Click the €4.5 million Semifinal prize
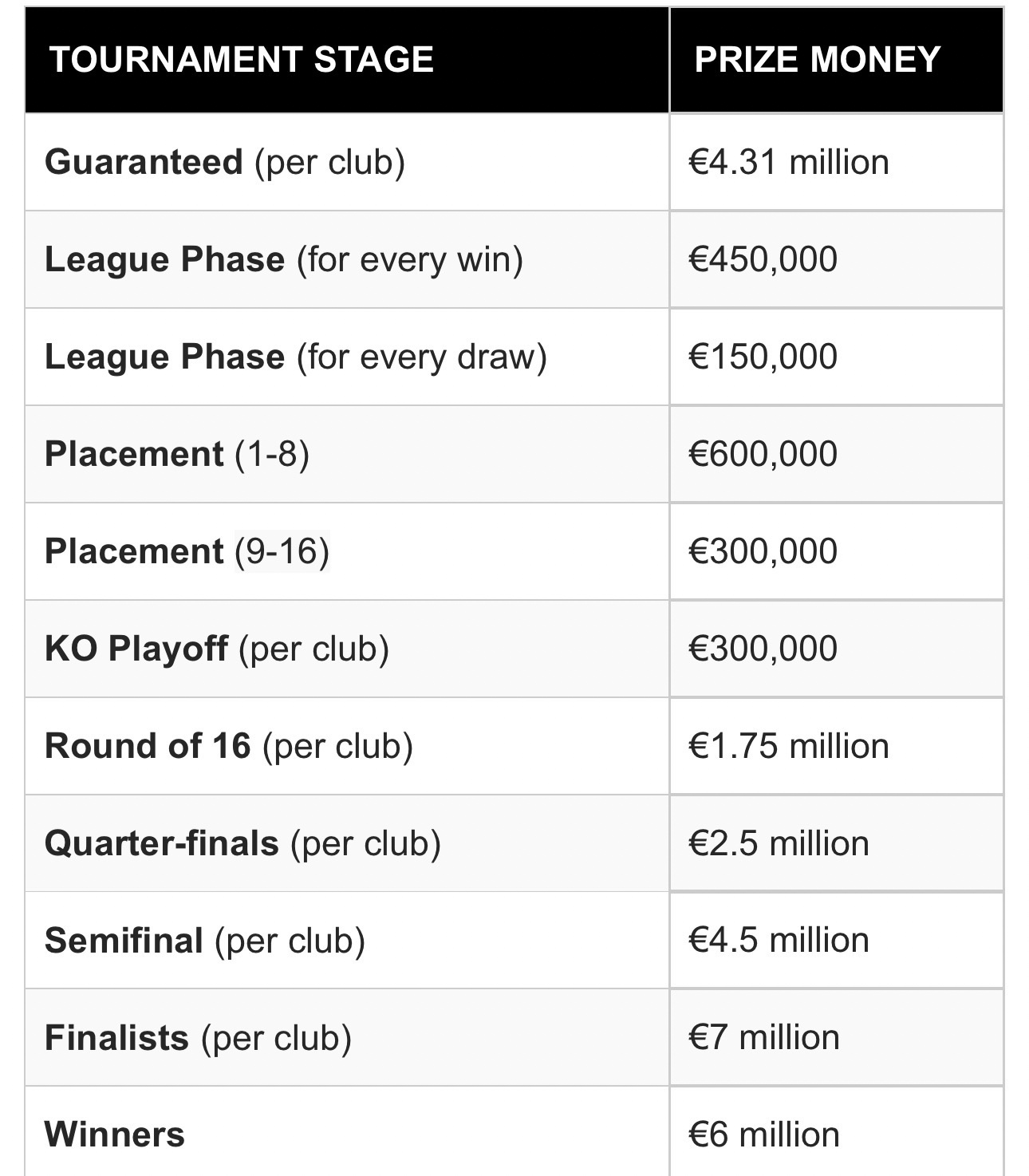 [779, 941]
